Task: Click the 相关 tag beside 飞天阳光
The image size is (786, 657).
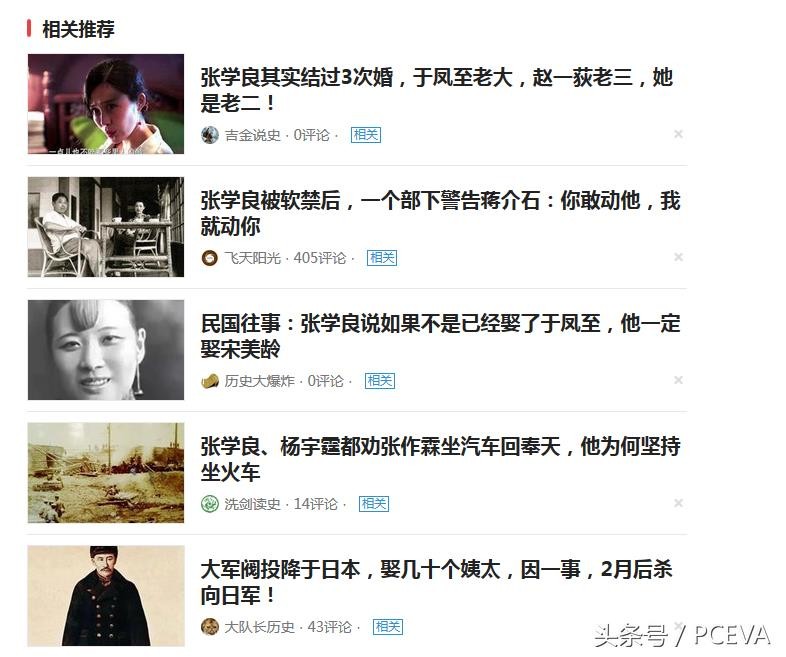Action: tap(382, 258)
